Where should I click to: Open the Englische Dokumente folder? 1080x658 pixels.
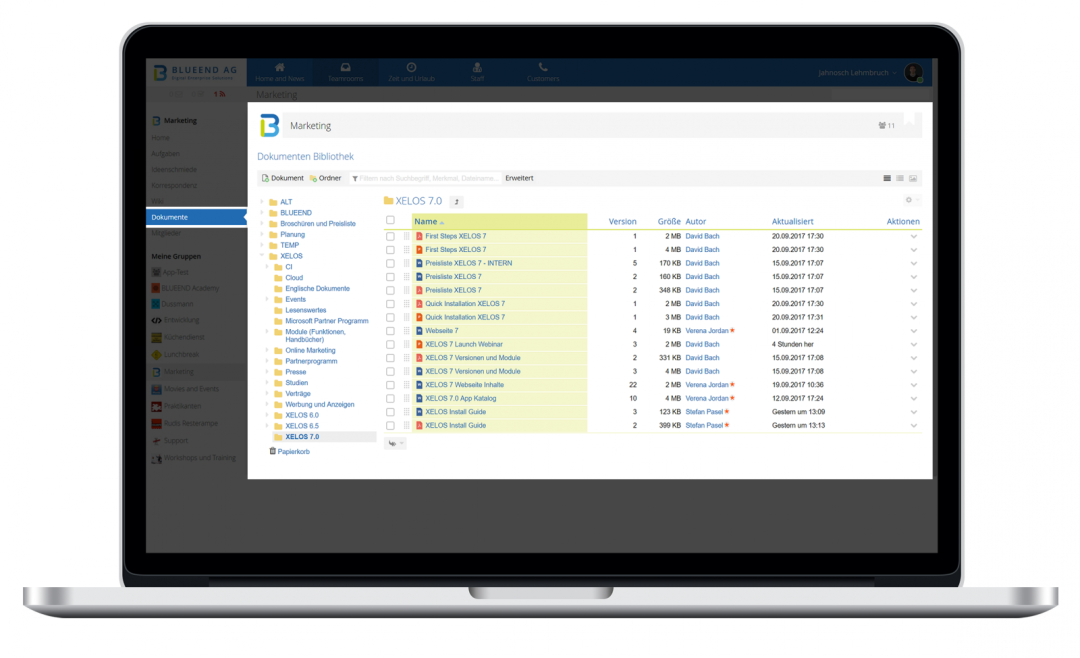pyautogui.click(x=318, y=289)
